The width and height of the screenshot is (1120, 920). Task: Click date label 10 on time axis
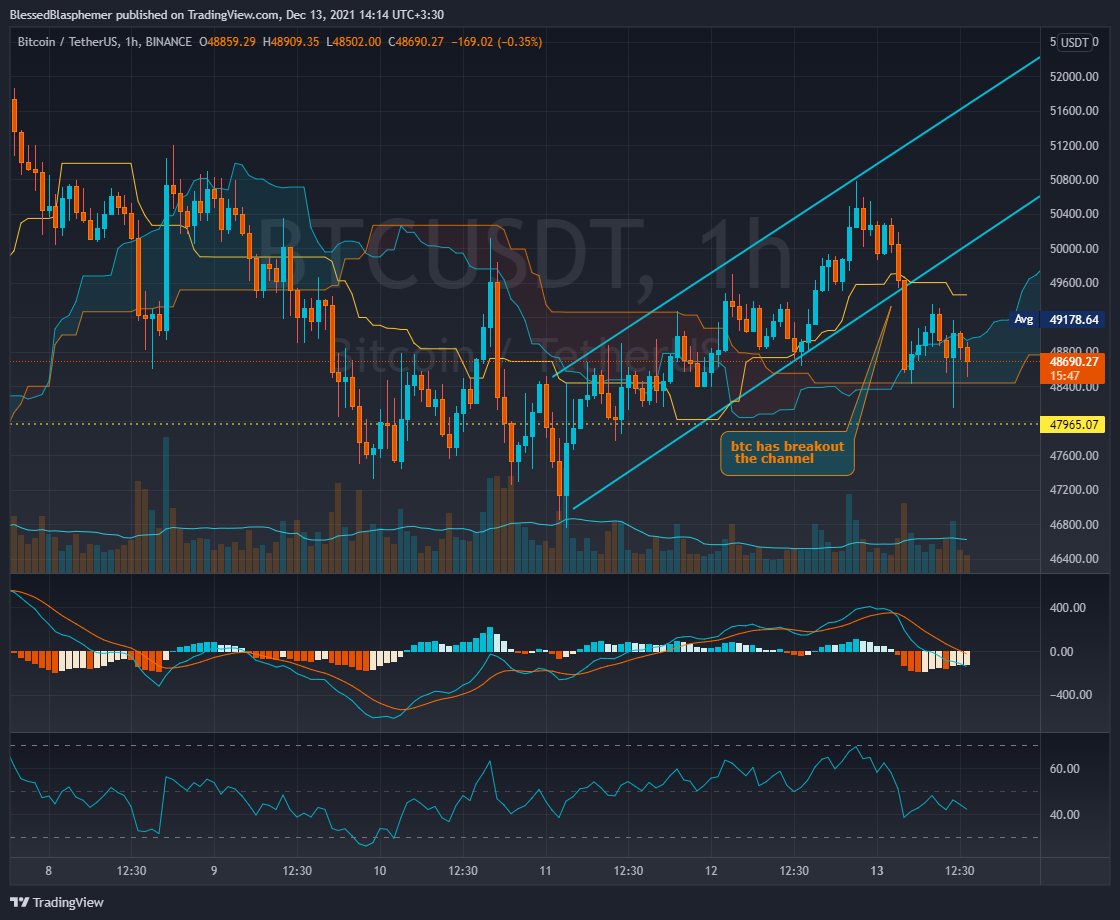click(x=380, y=871)
